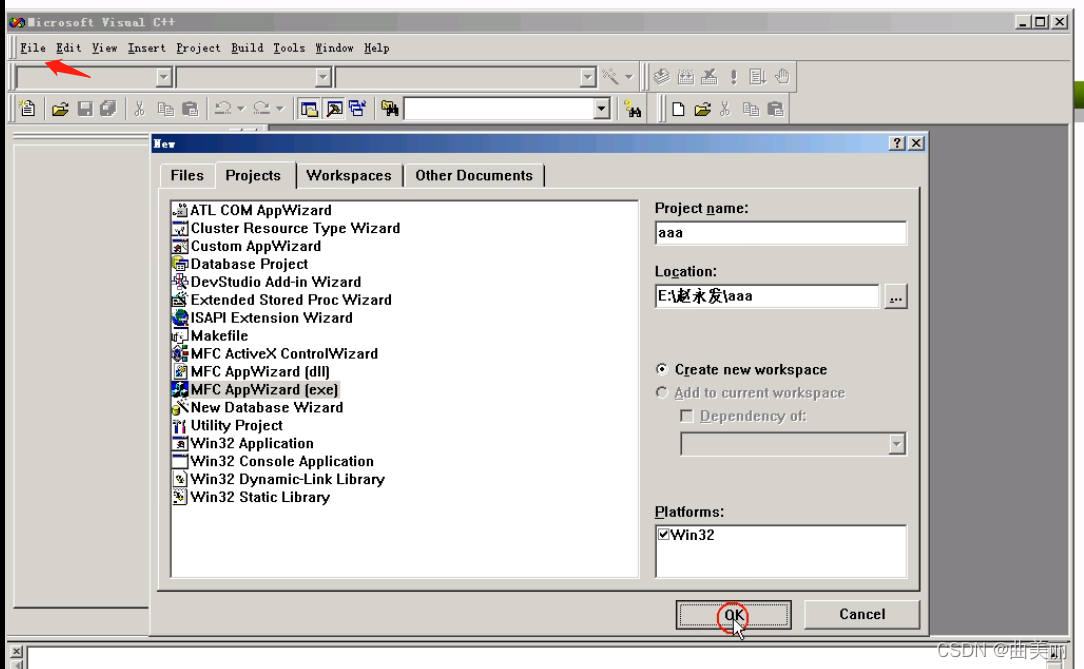Click the Save toolbar icon
The height and width of the screenshot is (669, 1084).
[85, 109]
